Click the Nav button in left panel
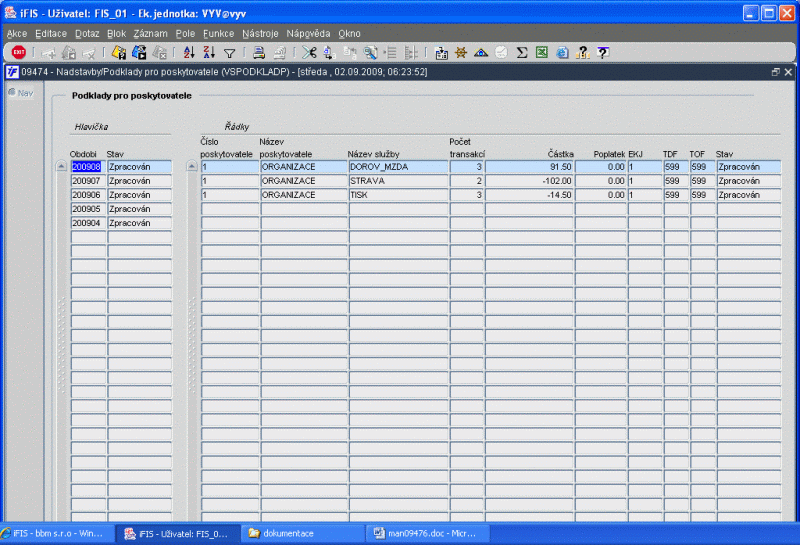Viewport: 800px width, 545px height. (x=21, y=93)
